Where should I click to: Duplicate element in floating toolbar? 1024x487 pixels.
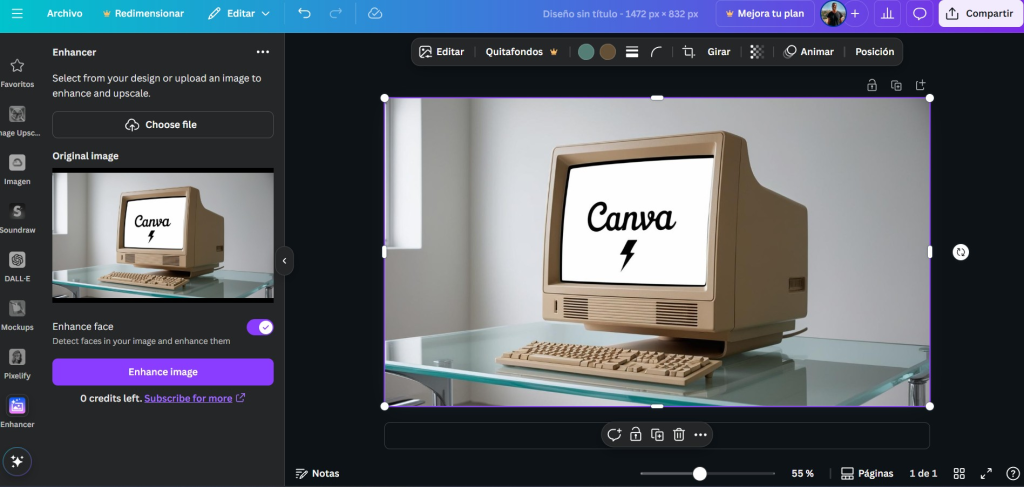click(x=658, y=435)
